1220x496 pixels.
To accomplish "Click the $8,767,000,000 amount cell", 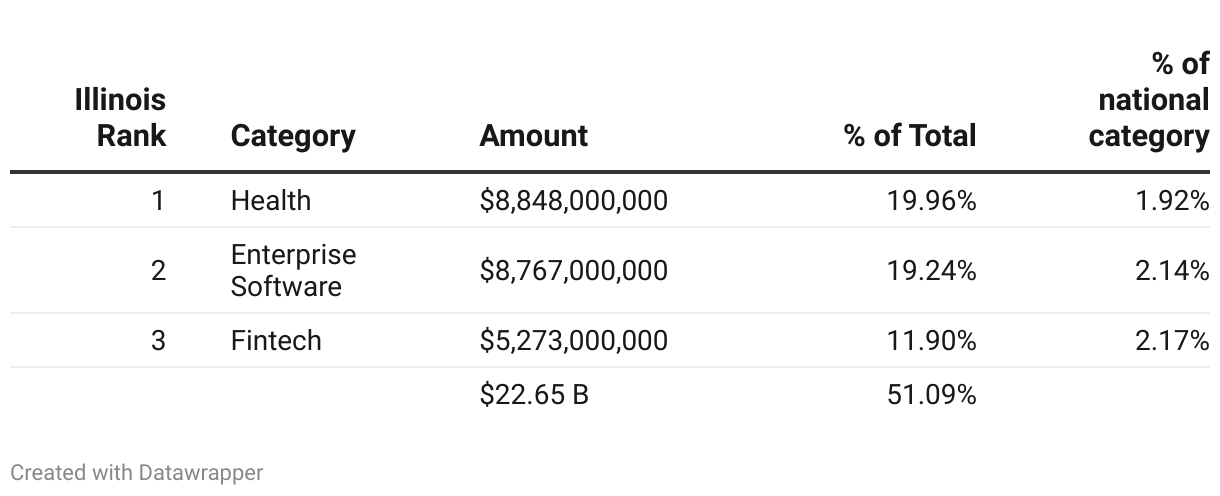I will tap(573, 270).
